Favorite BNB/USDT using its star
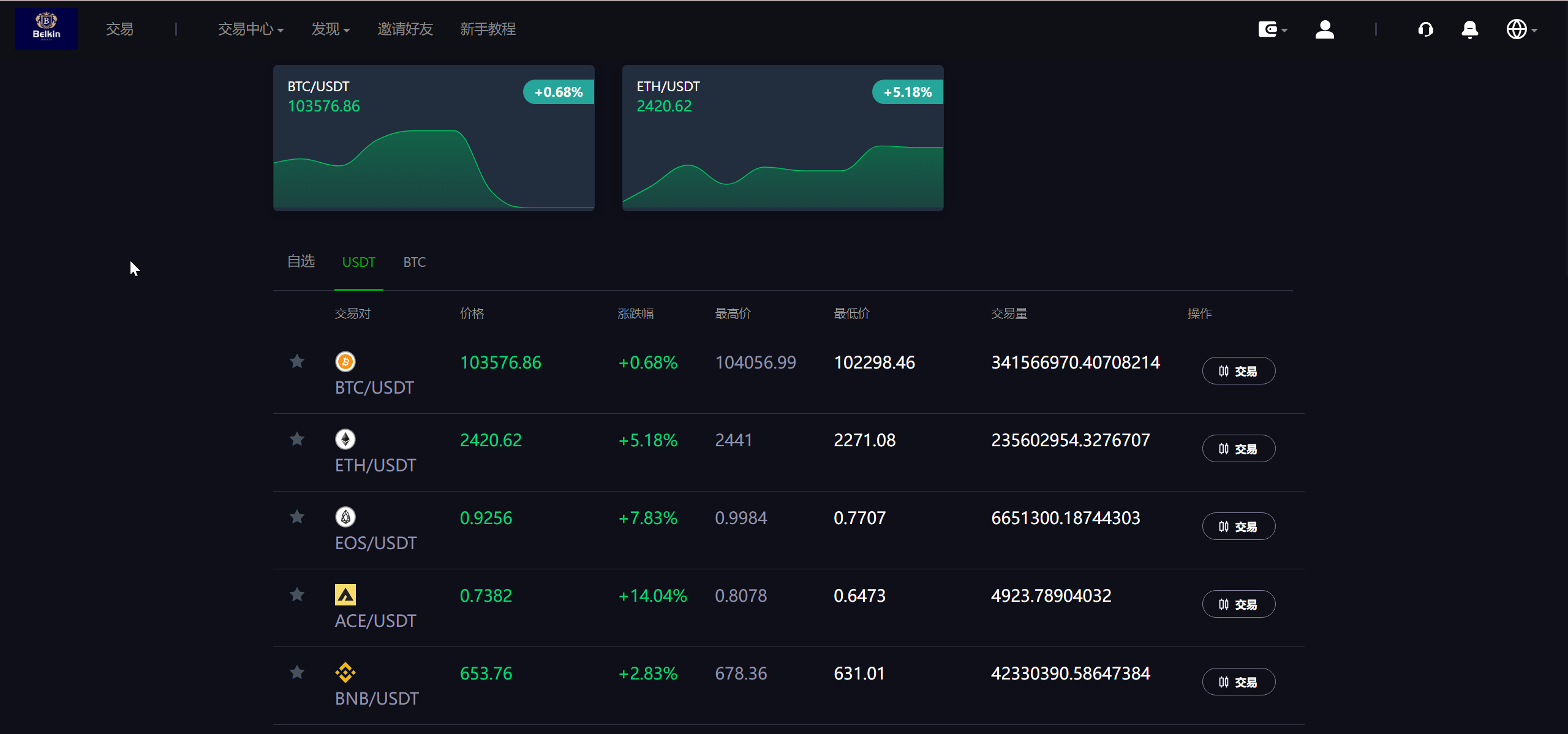 (297, 672)
